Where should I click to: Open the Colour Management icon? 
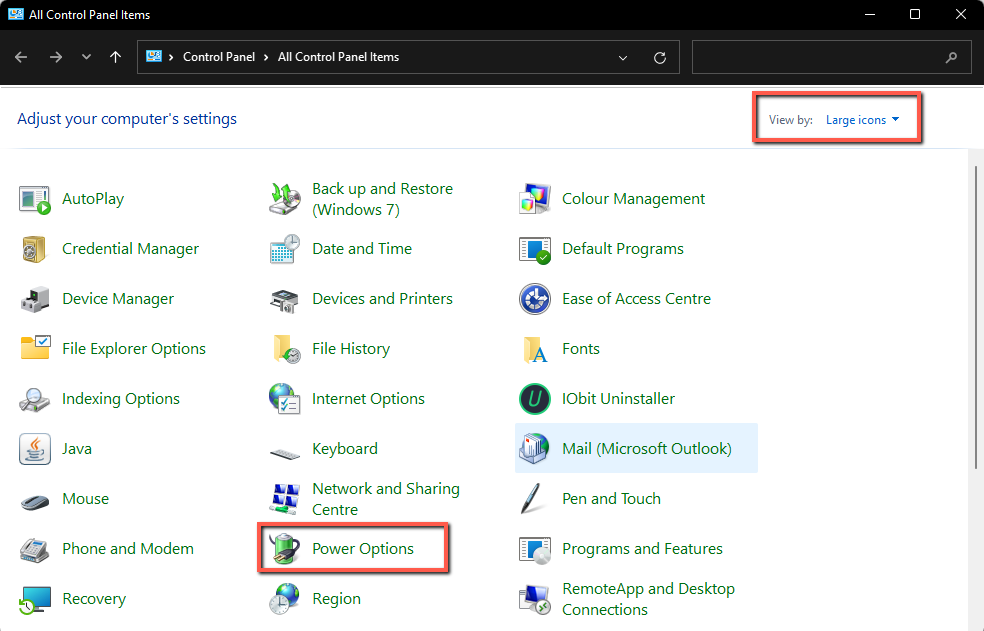[x=535, y=199]
